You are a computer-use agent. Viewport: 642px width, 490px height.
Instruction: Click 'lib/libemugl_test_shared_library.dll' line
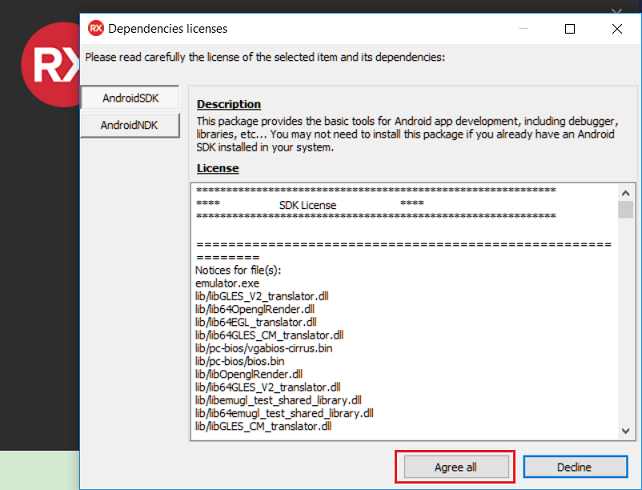pyautogui.click(x=278, y=400)
